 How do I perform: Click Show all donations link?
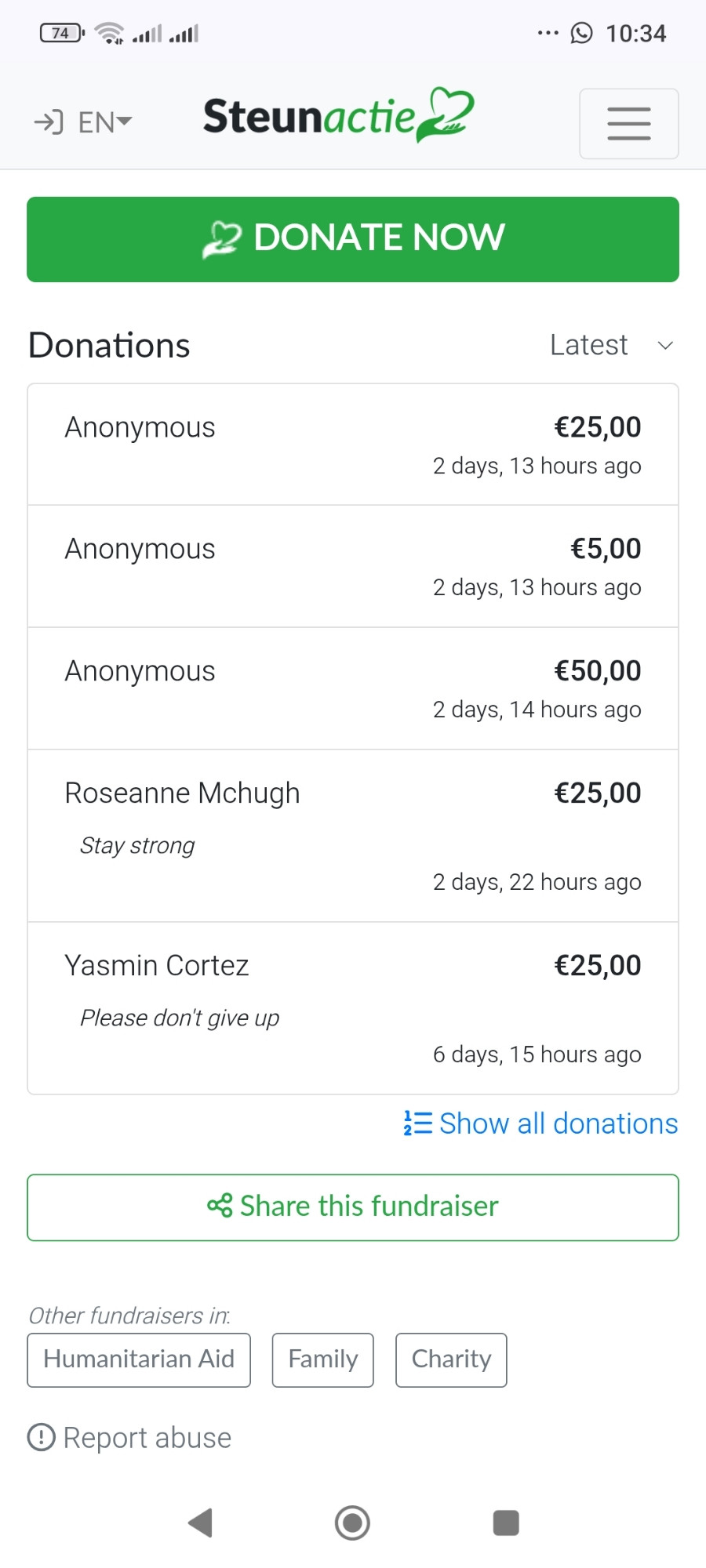(540, 1123)
